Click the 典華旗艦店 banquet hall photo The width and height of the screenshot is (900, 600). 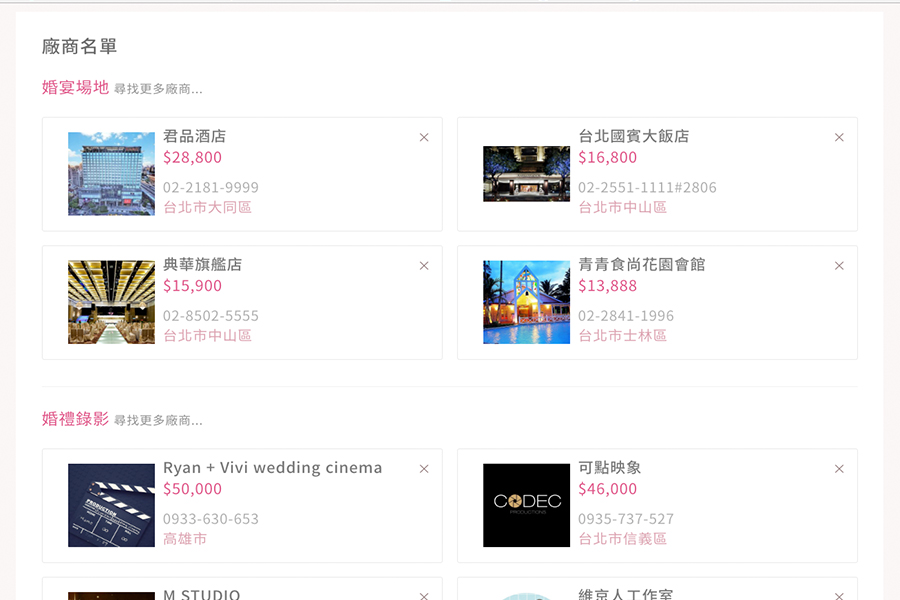(111, 302)
